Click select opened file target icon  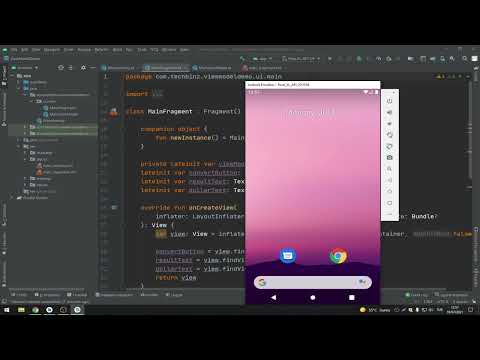tap(61, 68)
